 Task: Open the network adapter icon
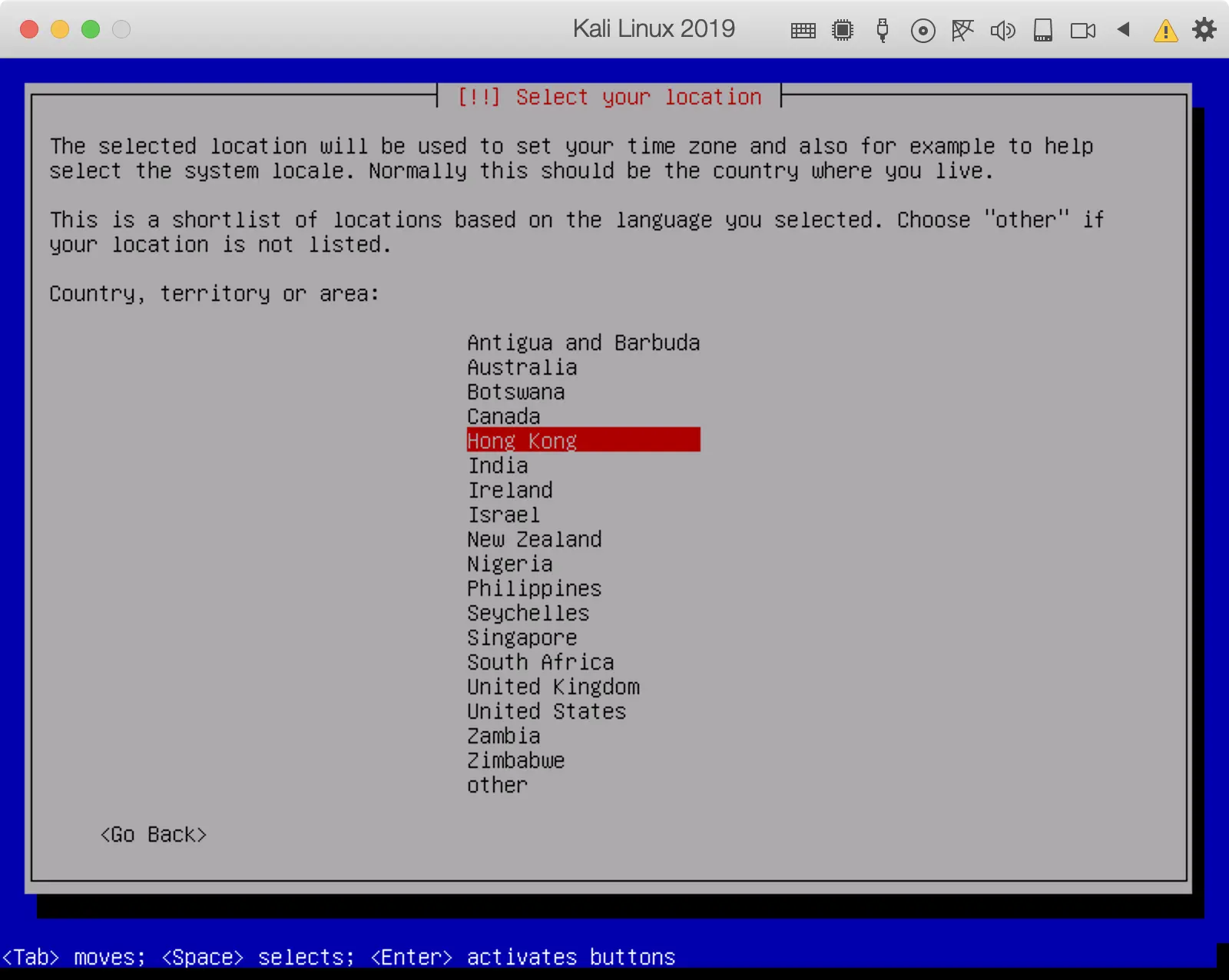pos(962,31)
